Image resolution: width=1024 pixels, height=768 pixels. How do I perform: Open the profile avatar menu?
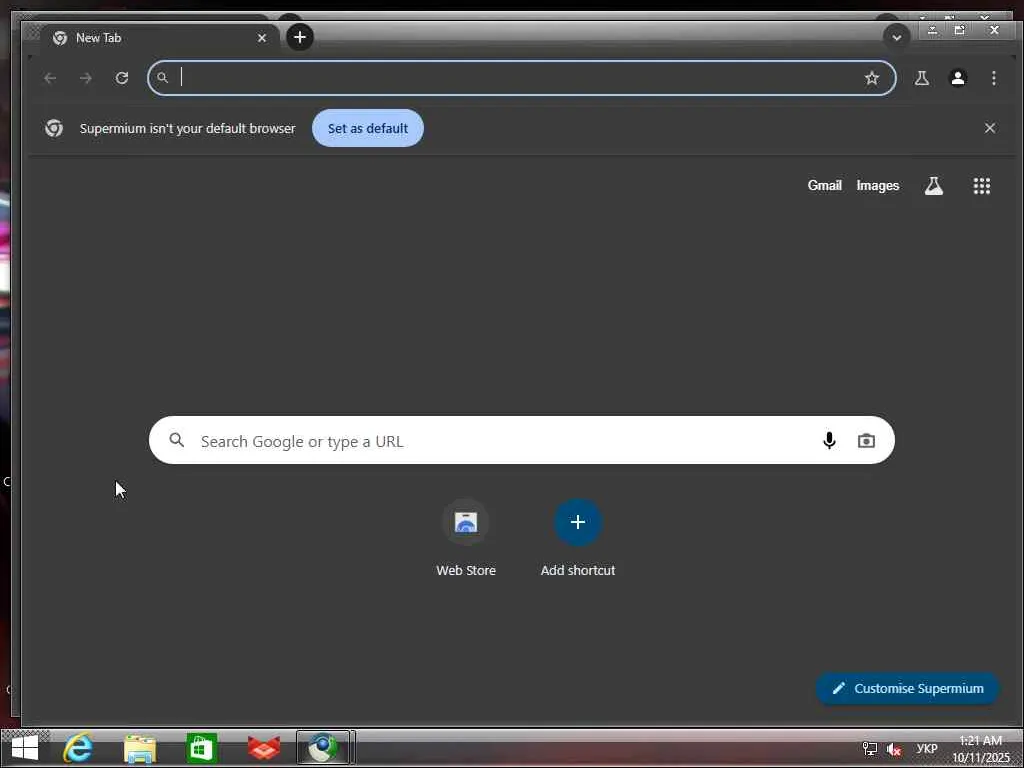pyautogui.click(x=957, y=78)
